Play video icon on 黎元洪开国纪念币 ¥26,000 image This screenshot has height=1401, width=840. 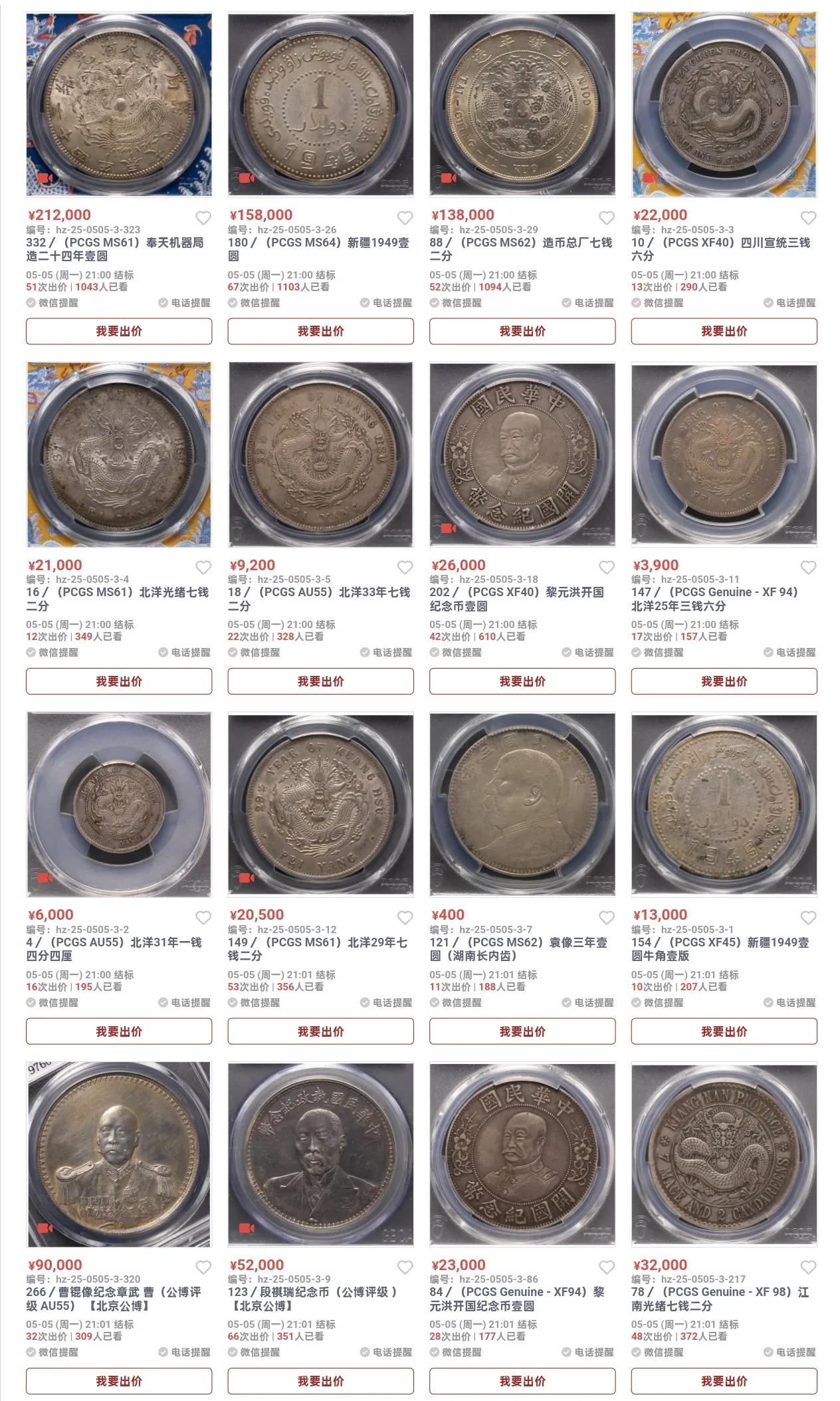[x=449, y=528]
